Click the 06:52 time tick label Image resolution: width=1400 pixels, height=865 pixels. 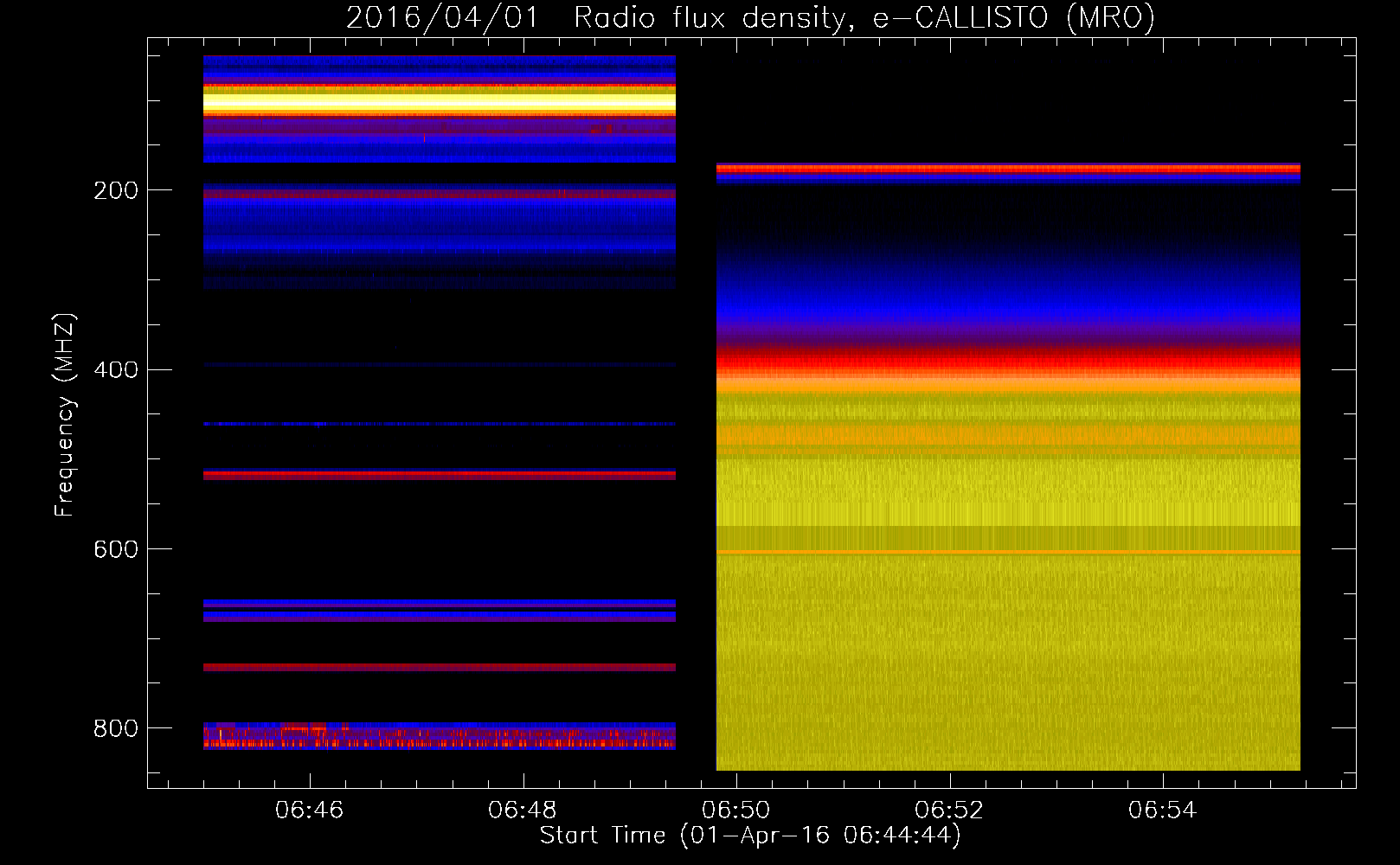tap(949, 810)
